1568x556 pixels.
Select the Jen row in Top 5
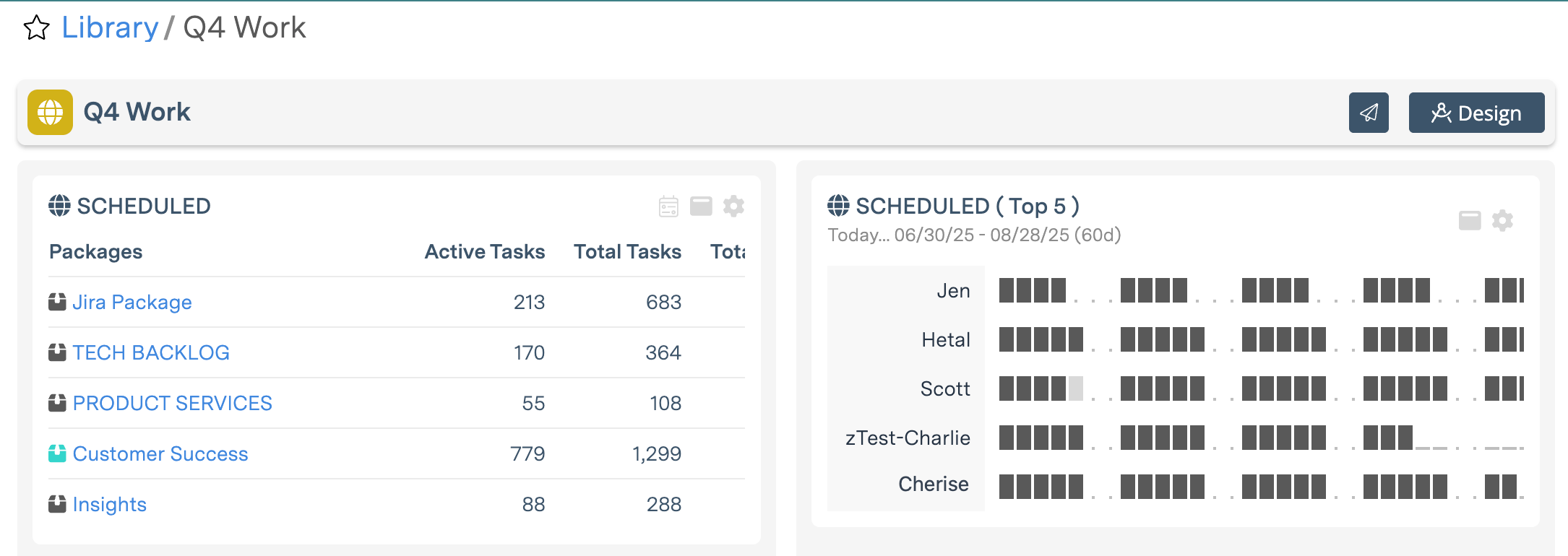tap(953, 291)
